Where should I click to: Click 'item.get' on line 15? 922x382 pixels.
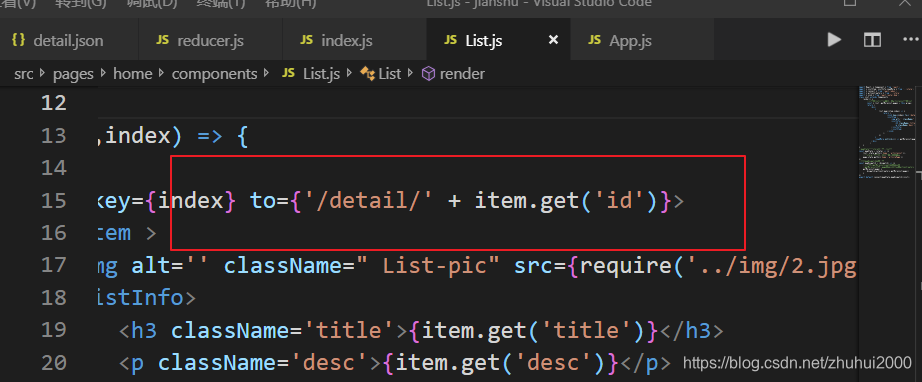pos(526,201)
